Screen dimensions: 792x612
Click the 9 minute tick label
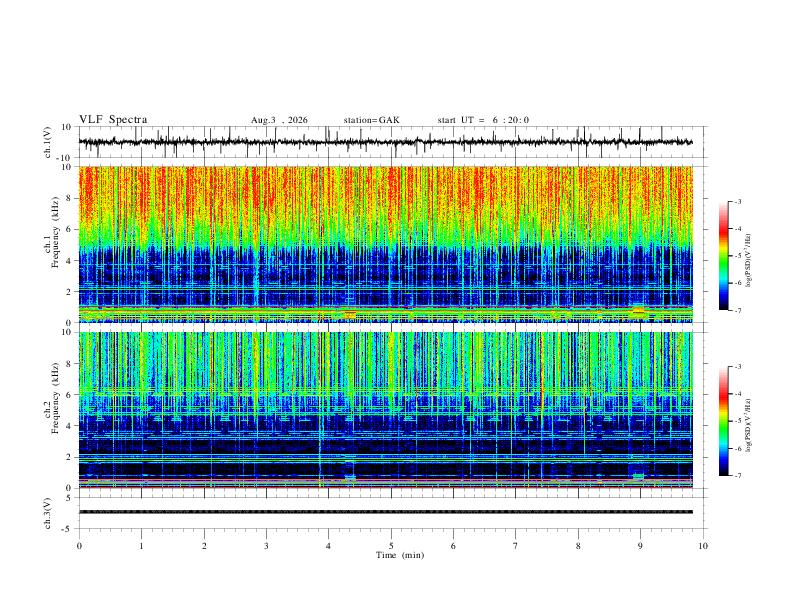(640, 546)
